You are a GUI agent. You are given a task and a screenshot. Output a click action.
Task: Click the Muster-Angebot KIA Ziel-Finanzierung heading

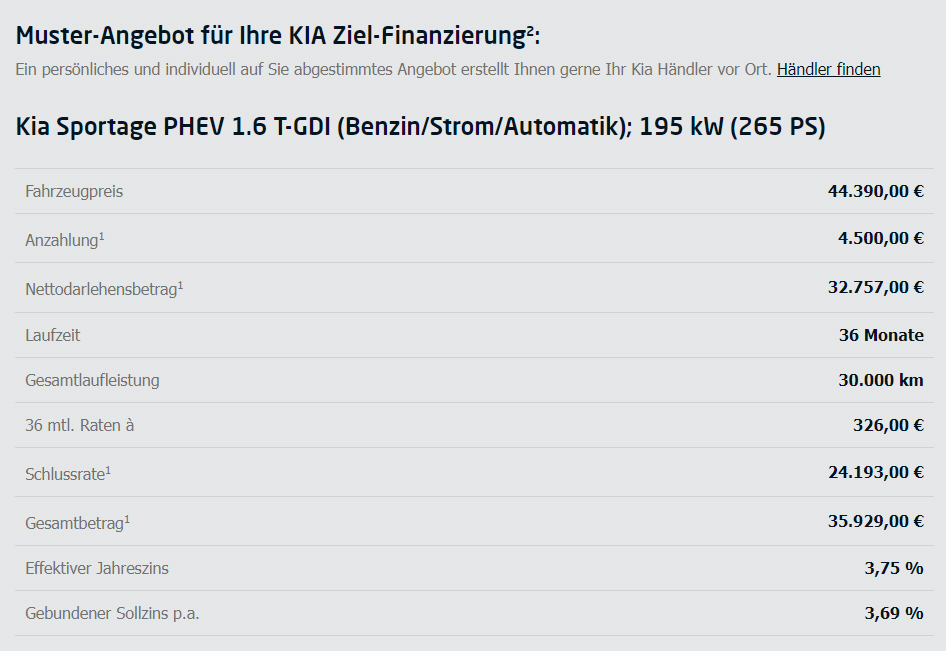click(x=278, y=36)
